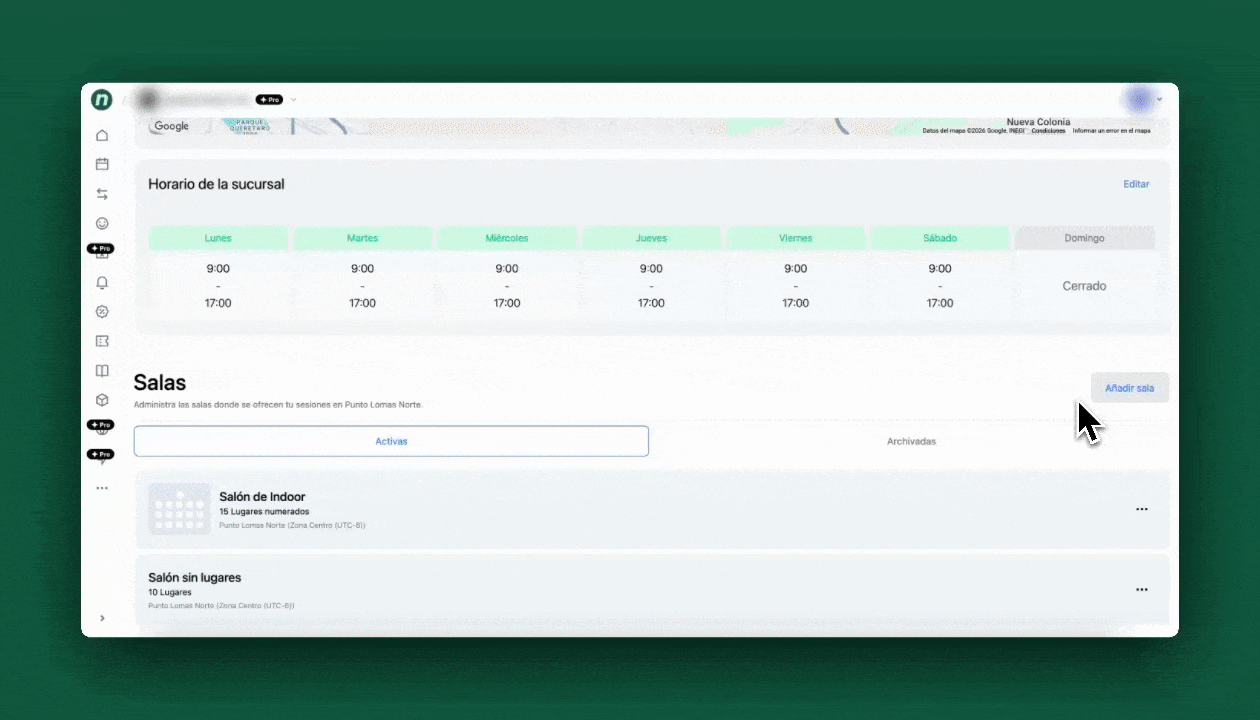Viewport: 1260px width, 720px height.
Task: Open the workspace dropdown chevron next to Pro badge
Action: pos(294,100)
